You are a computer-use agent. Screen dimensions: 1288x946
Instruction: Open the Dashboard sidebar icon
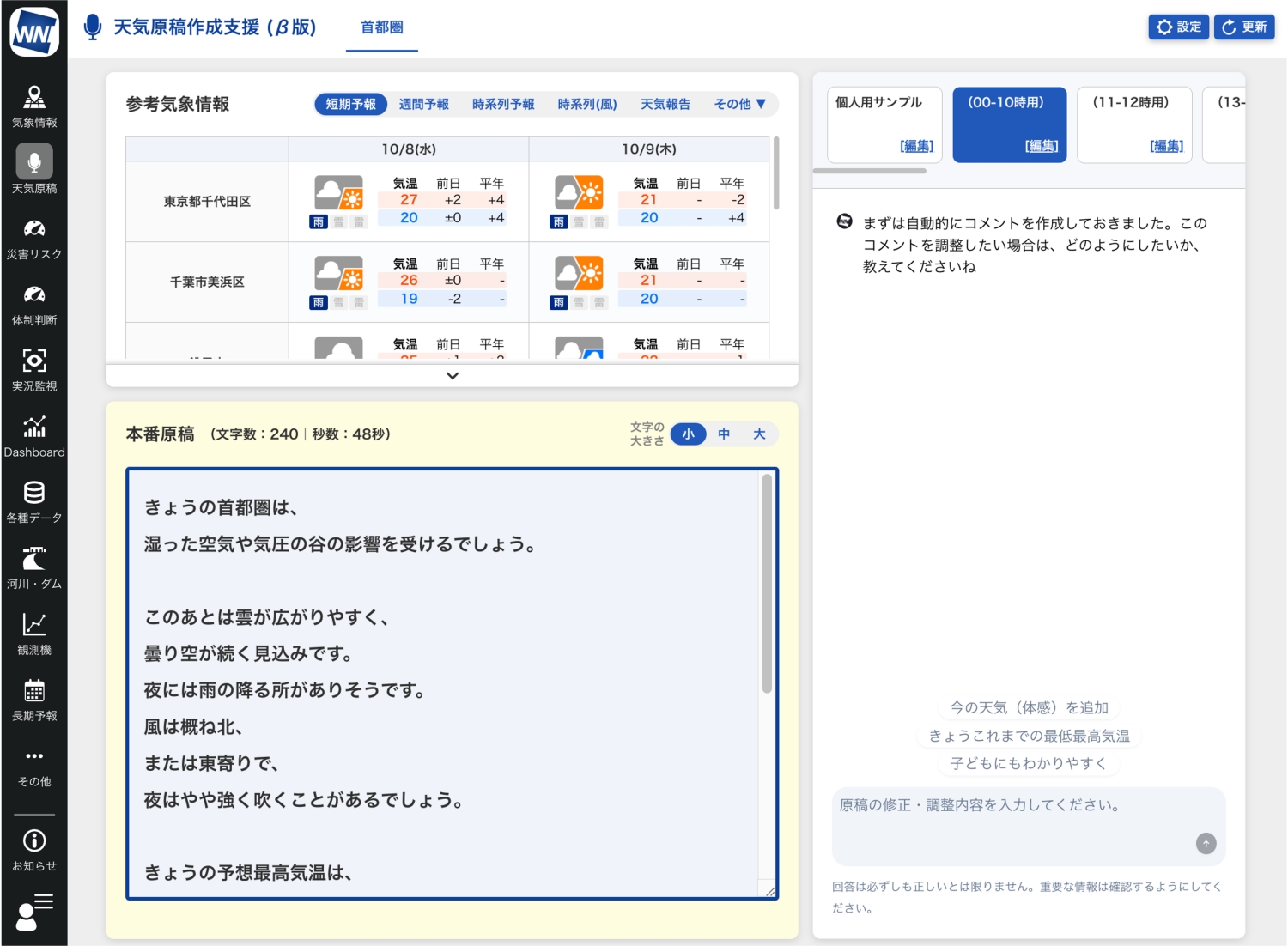pos(34,436)
